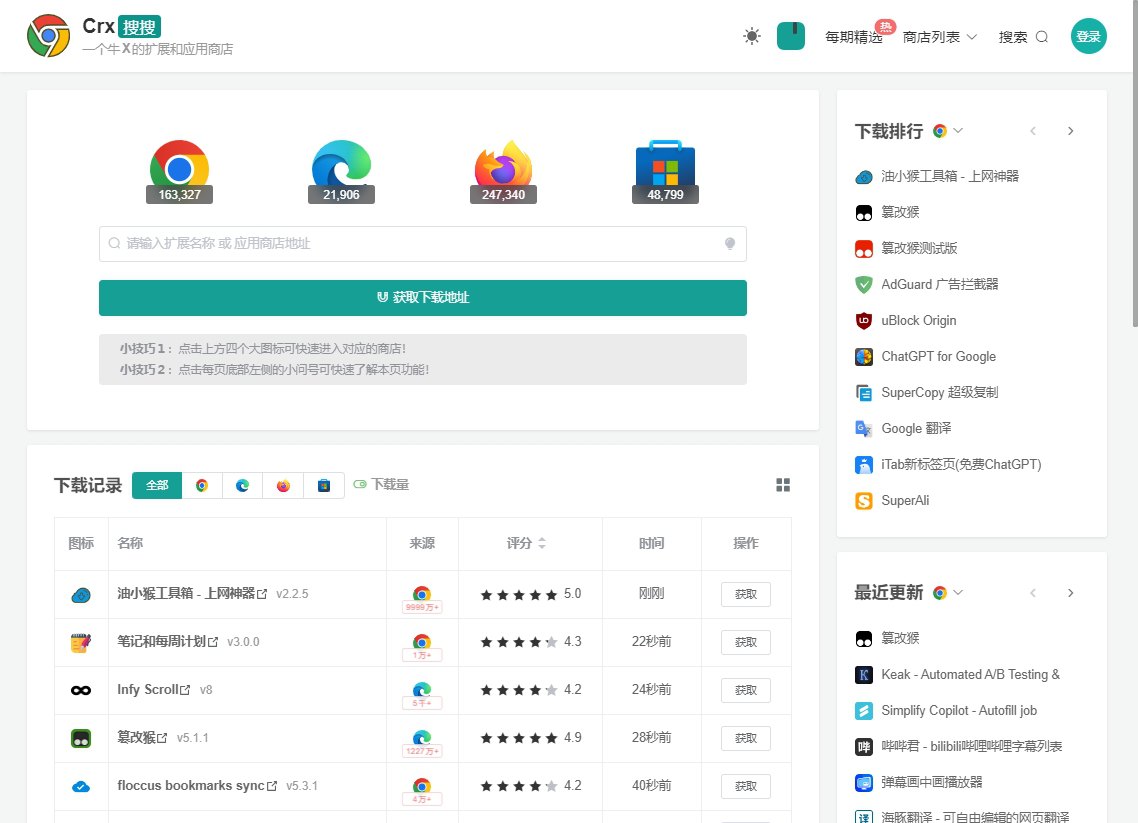Click the floccus cloud icon in table
This screenshot has width=1138, height=823.
point(81,786)
